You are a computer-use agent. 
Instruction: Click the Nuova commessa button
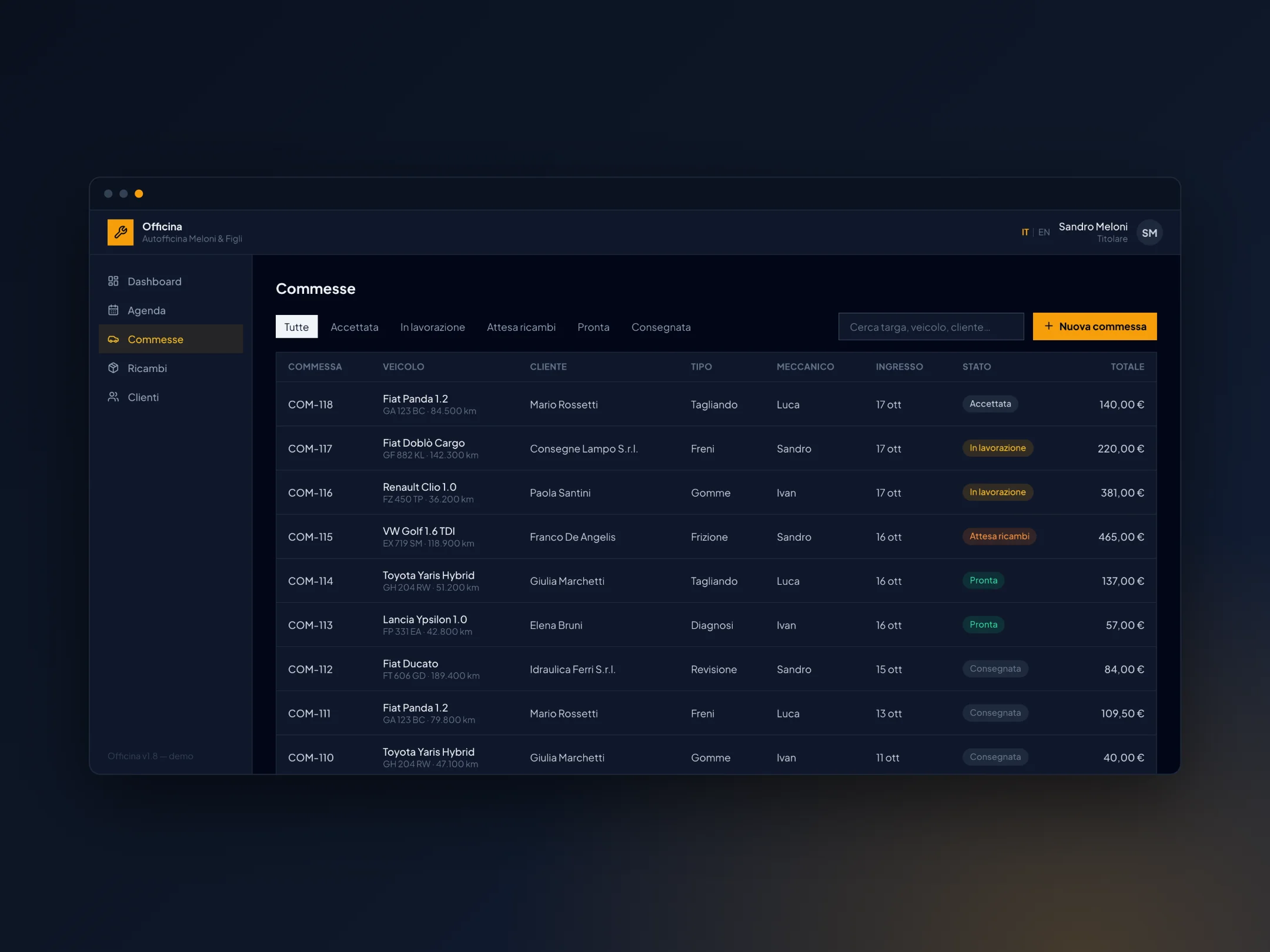point(1094,326)
